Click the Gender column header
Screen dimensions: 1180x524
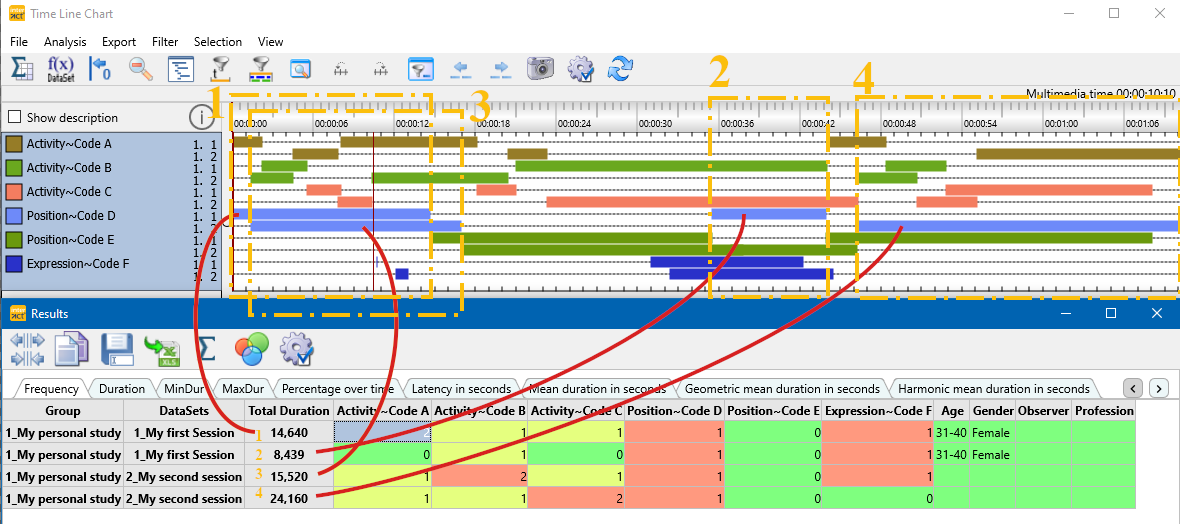pos(993,410)
